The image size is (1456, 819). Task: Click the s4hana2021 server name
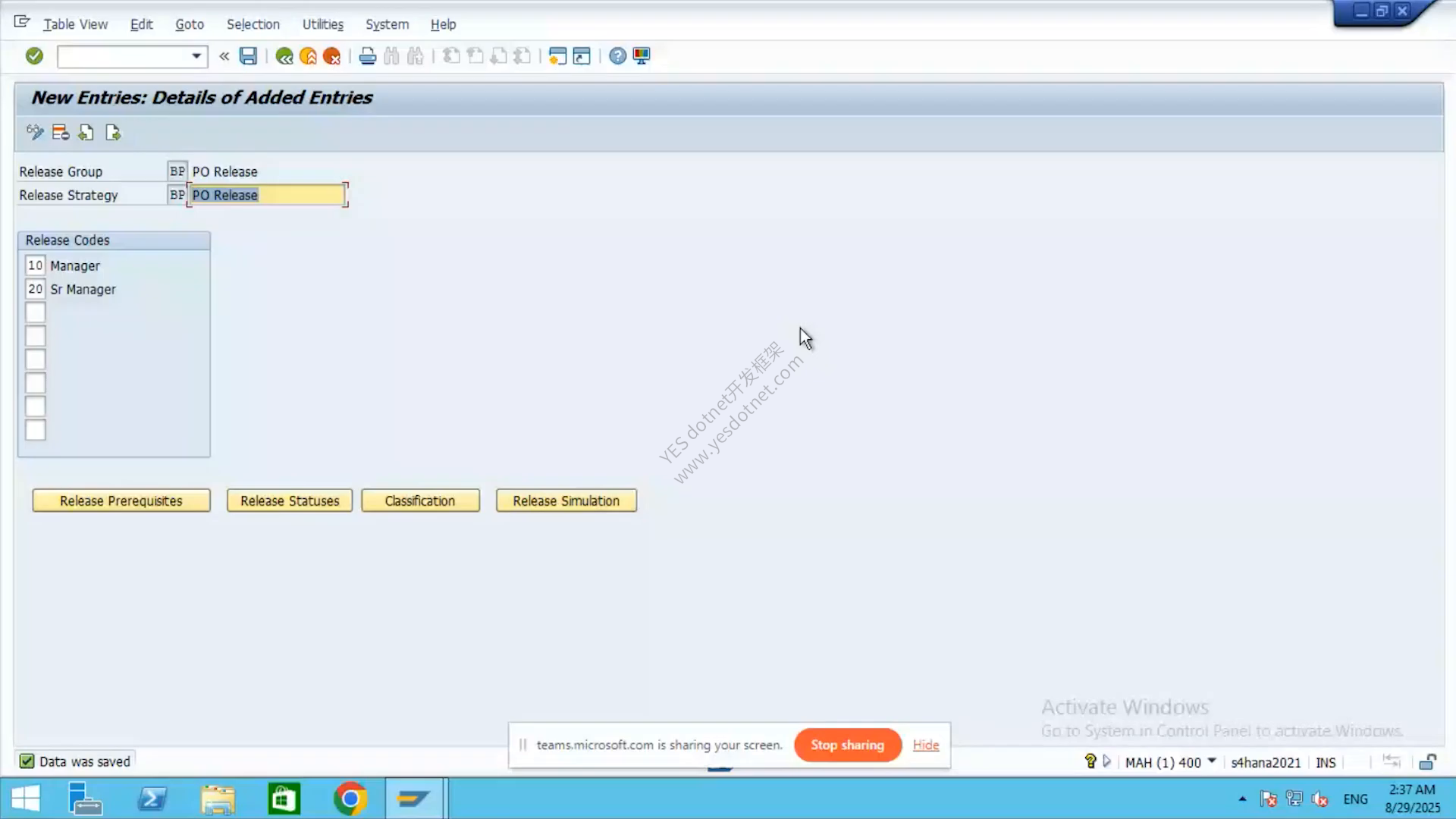(x=1266, y=762)
